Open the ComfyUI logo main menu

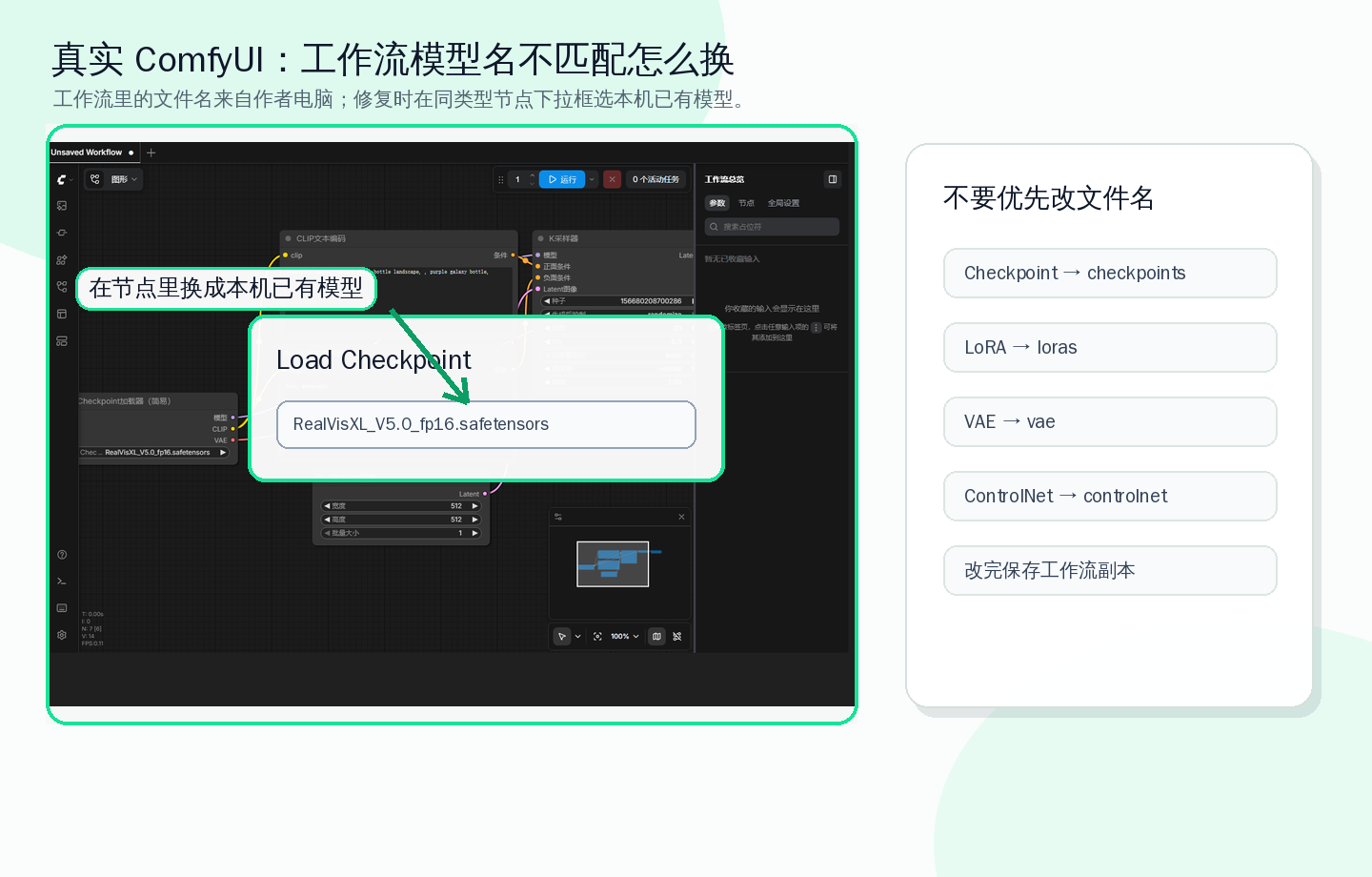[63, 179]
